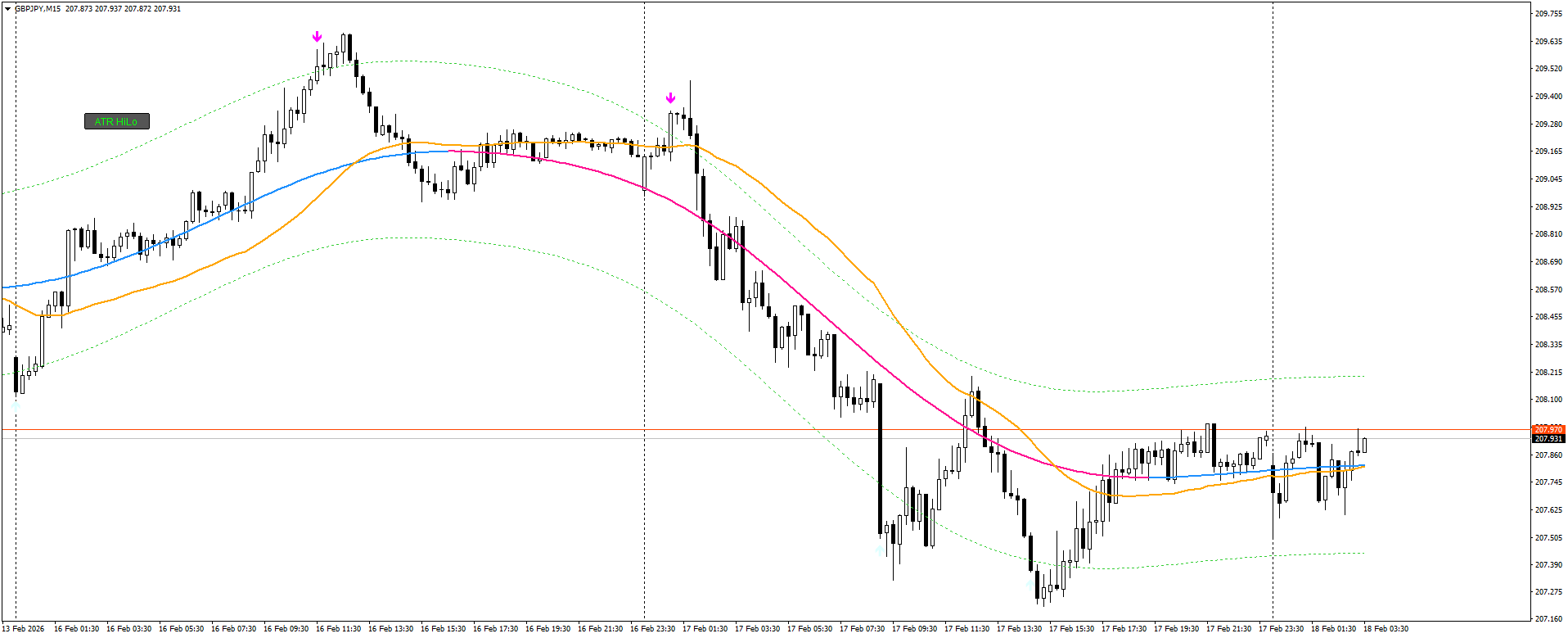This screenshot has height=638, width=1568.
Task: Click the 208.690 price axis label
Action: pyautogui.click(x=1548, y=261)
